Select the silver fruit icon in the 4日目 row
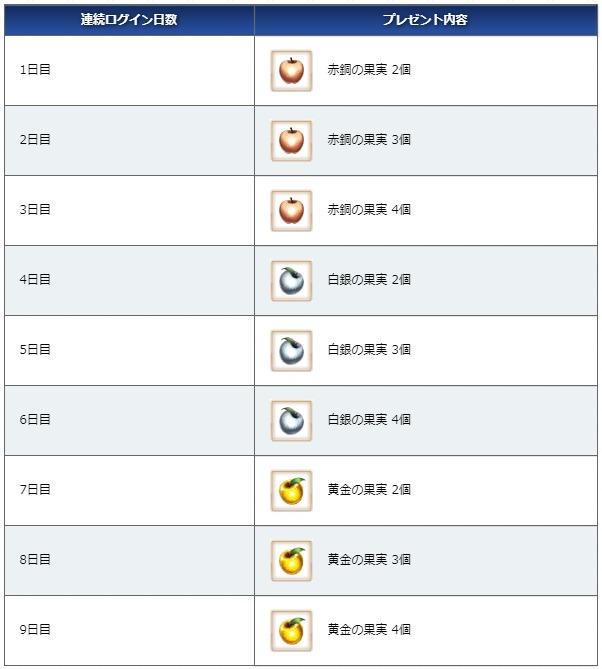 pos(291,281)
